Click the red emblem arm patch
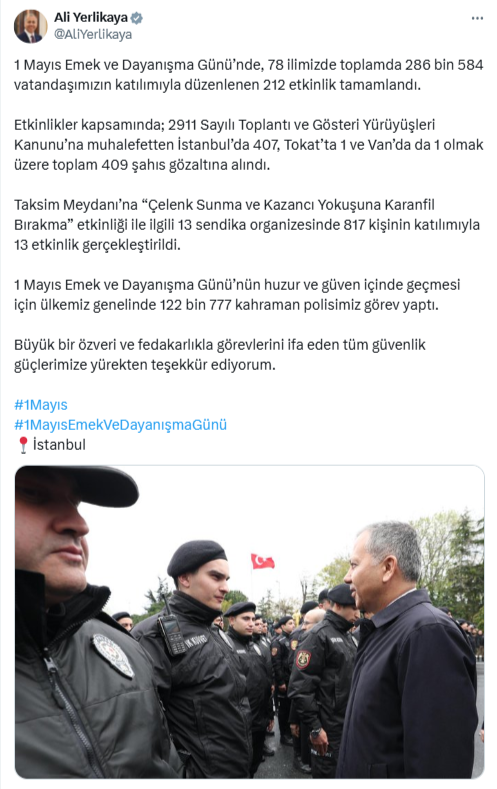 [303, 659]
